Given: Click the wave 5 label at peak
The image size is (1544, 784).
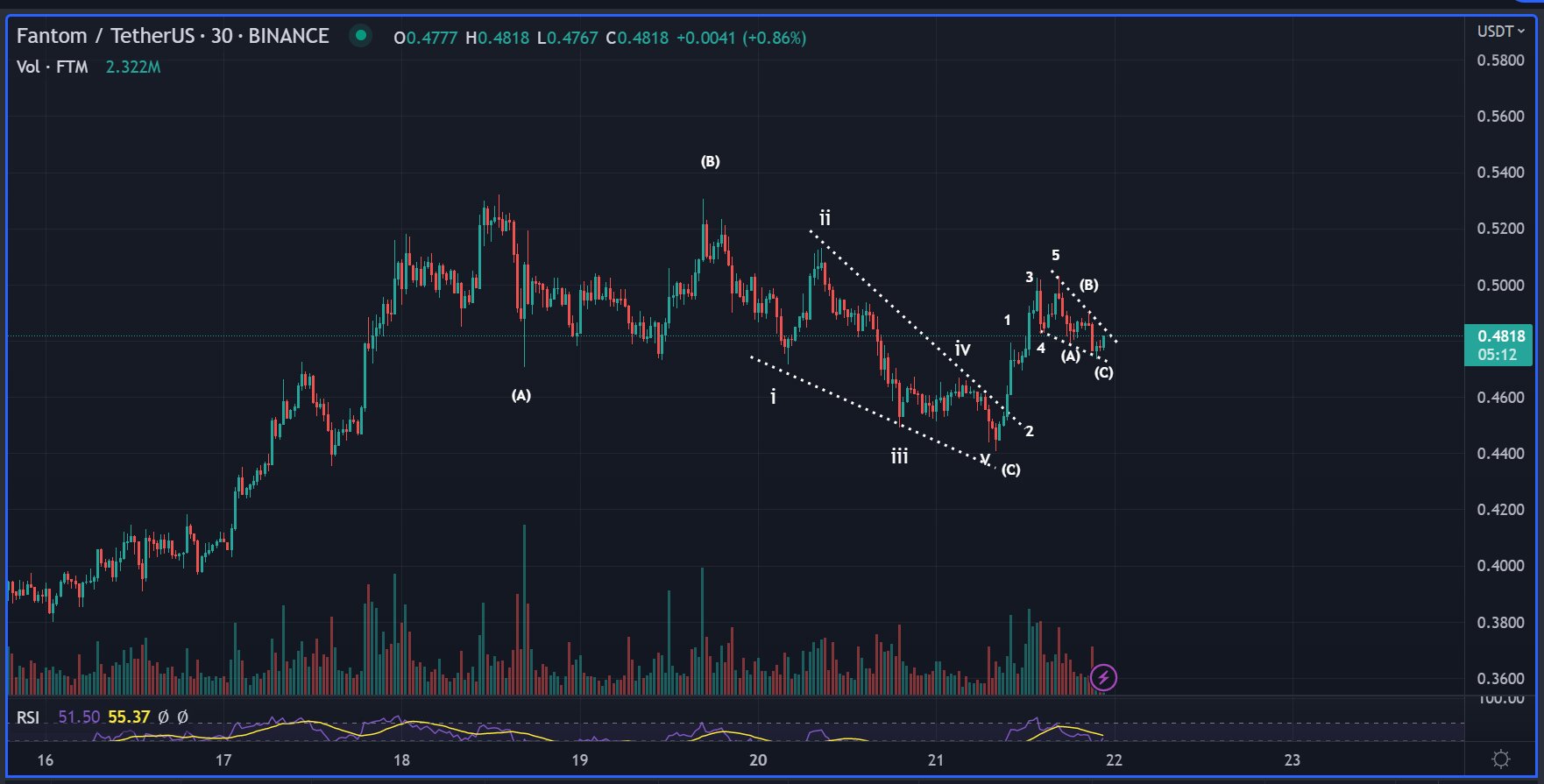Looking at the screenshot, I should click(1056, 255).
